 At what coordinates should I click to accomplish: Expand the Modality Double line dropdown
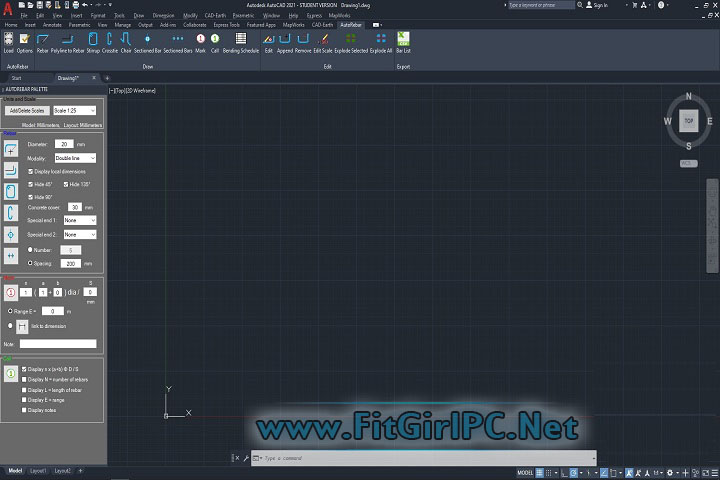coord(75,158)
